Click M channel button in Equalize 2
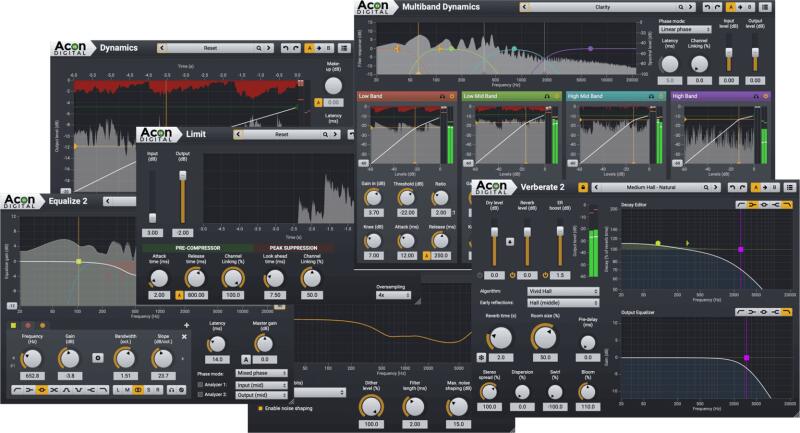 pos(128,390)
